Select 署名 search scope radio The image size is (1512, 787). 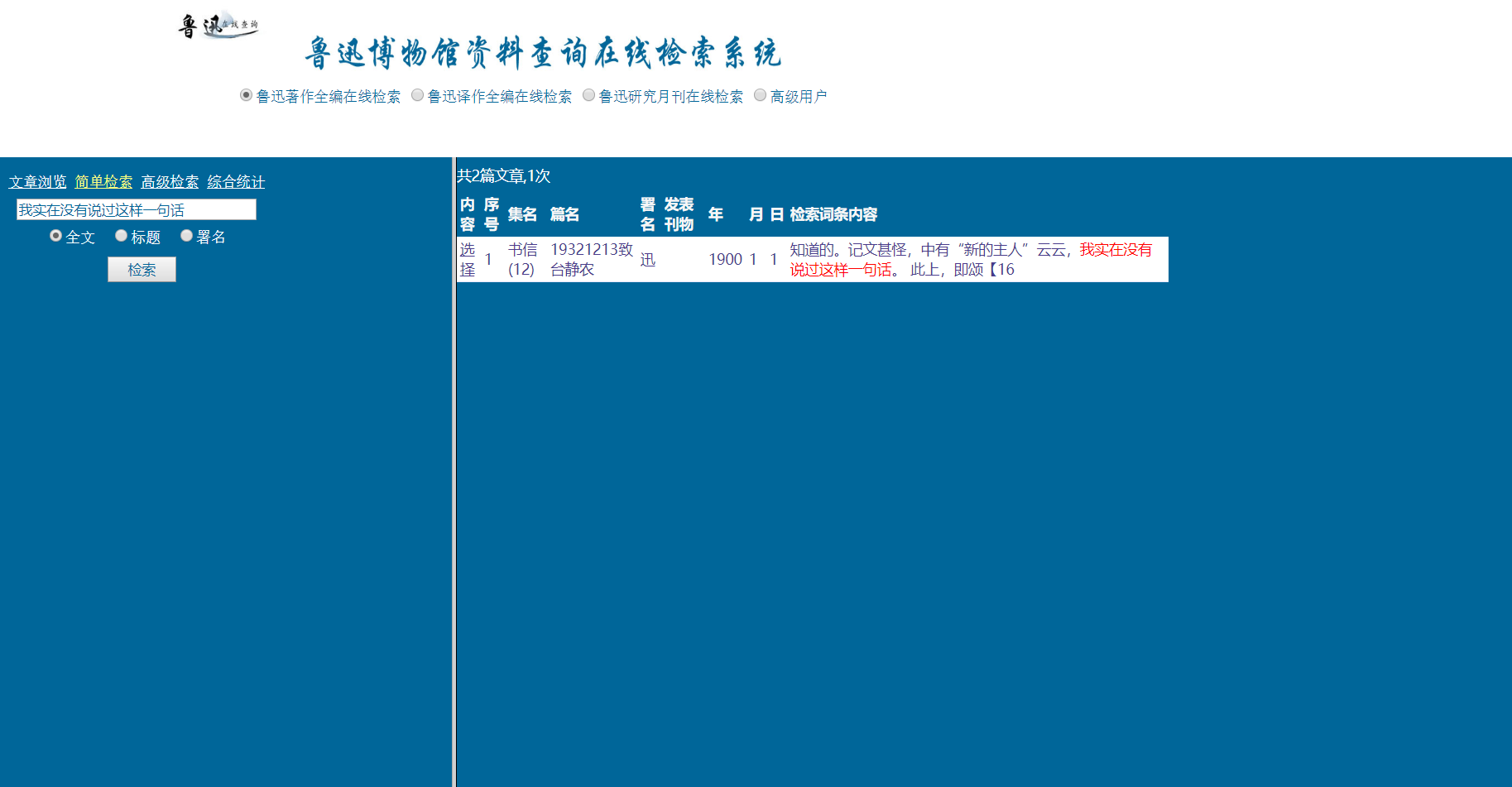pos(186,236)
